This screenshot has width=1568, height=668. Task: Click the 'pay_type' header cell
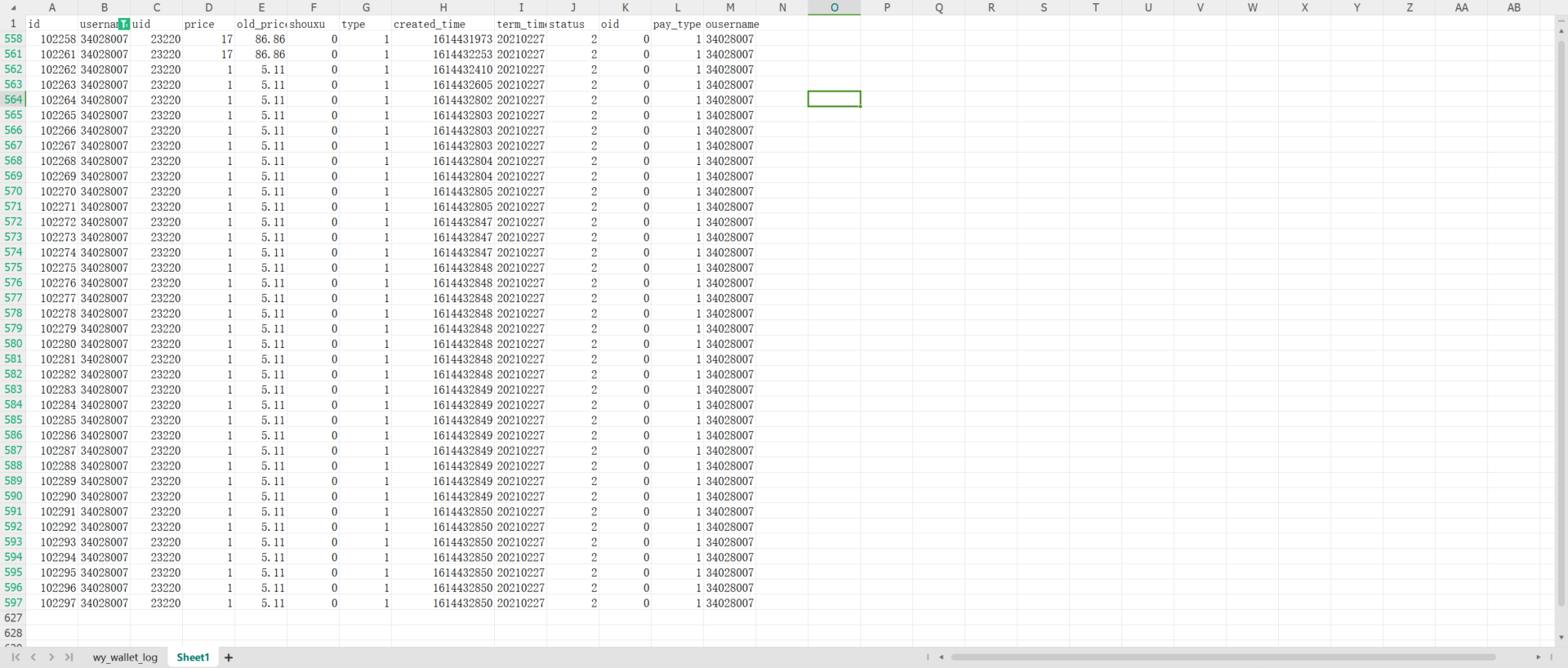[x=678, y=24]
